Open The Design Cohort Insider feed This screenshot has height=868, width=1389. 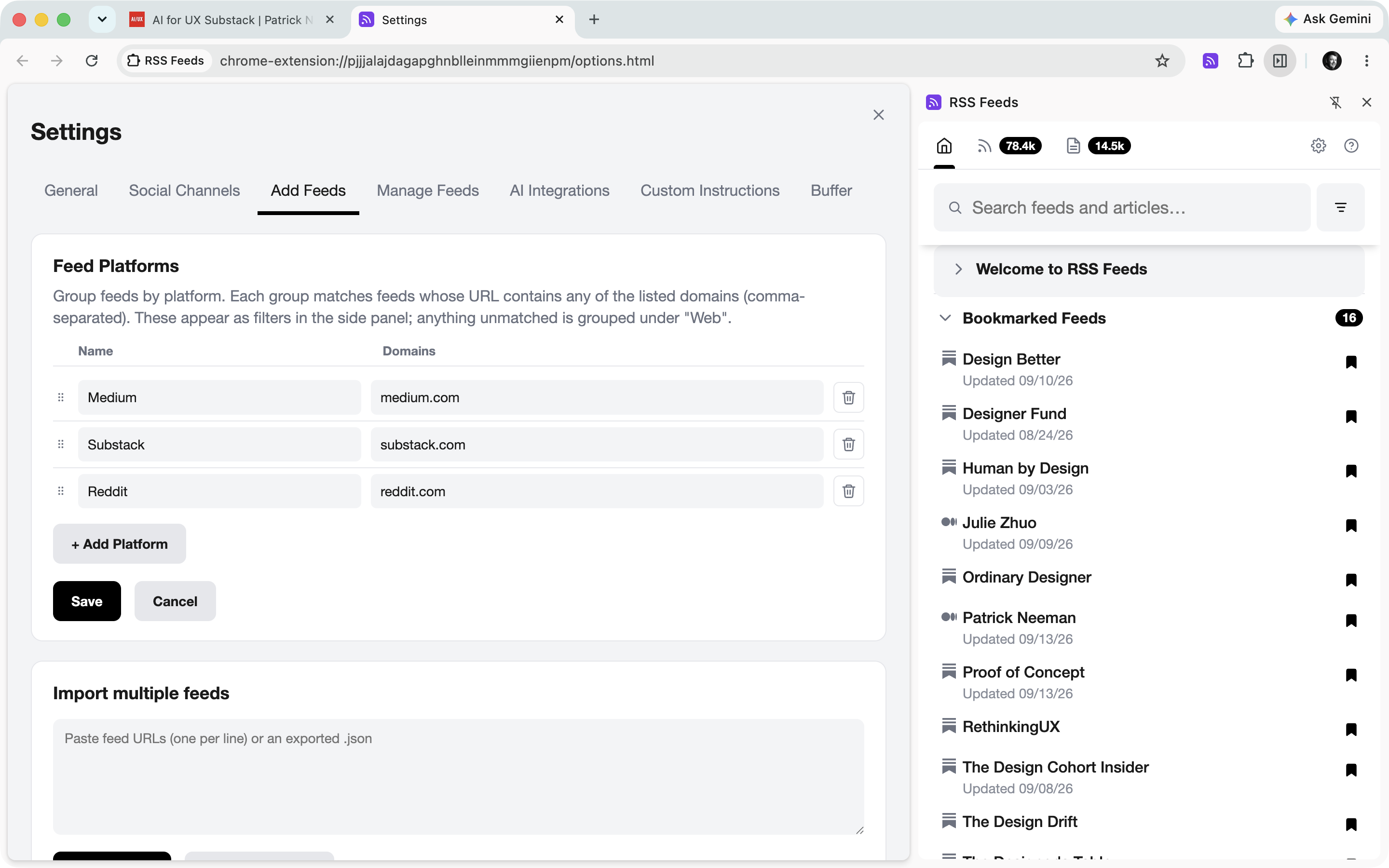click(x=1055, y=767)
